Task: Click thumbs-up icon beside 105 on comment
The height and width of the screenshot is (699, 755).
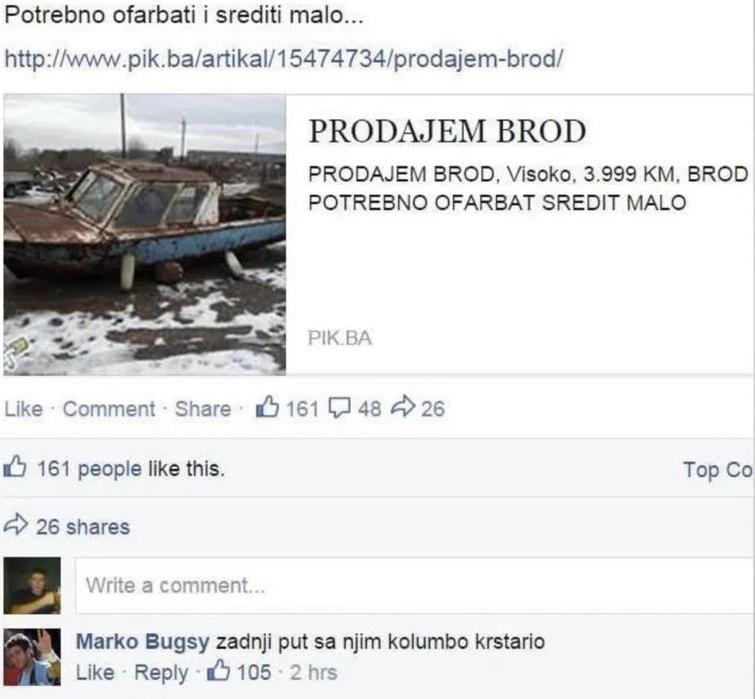Action: coord(218,670)
